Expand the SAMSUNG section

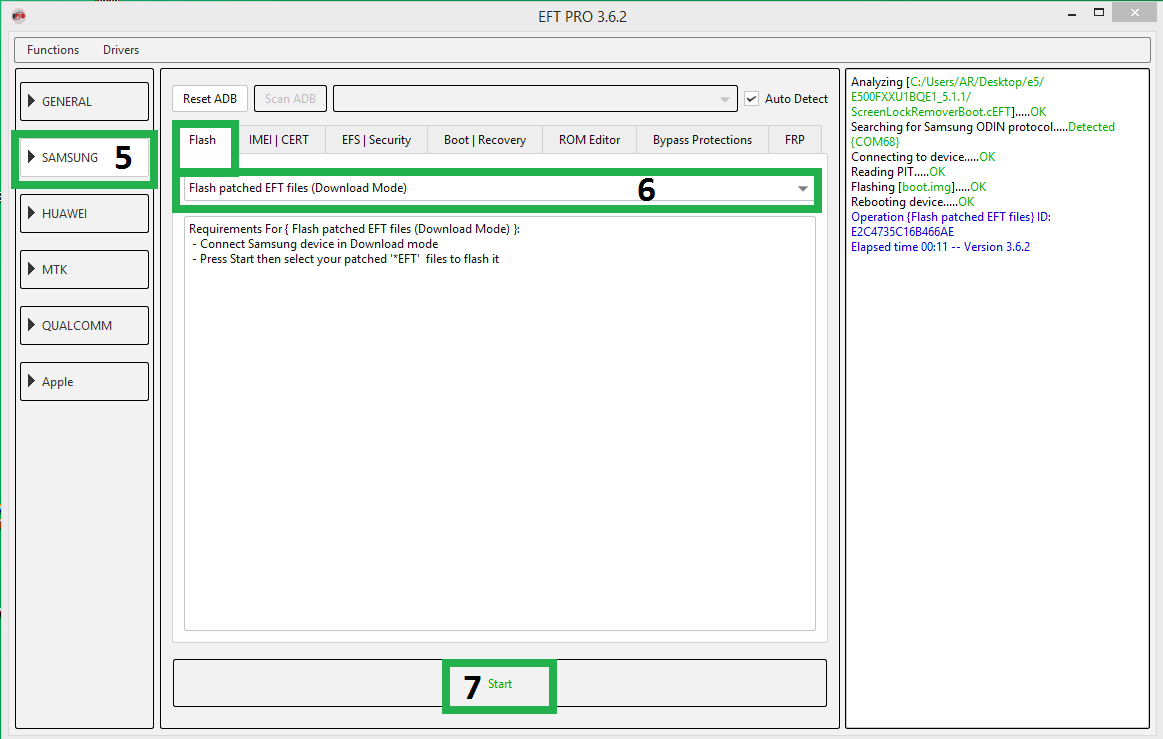coord(85,157)
